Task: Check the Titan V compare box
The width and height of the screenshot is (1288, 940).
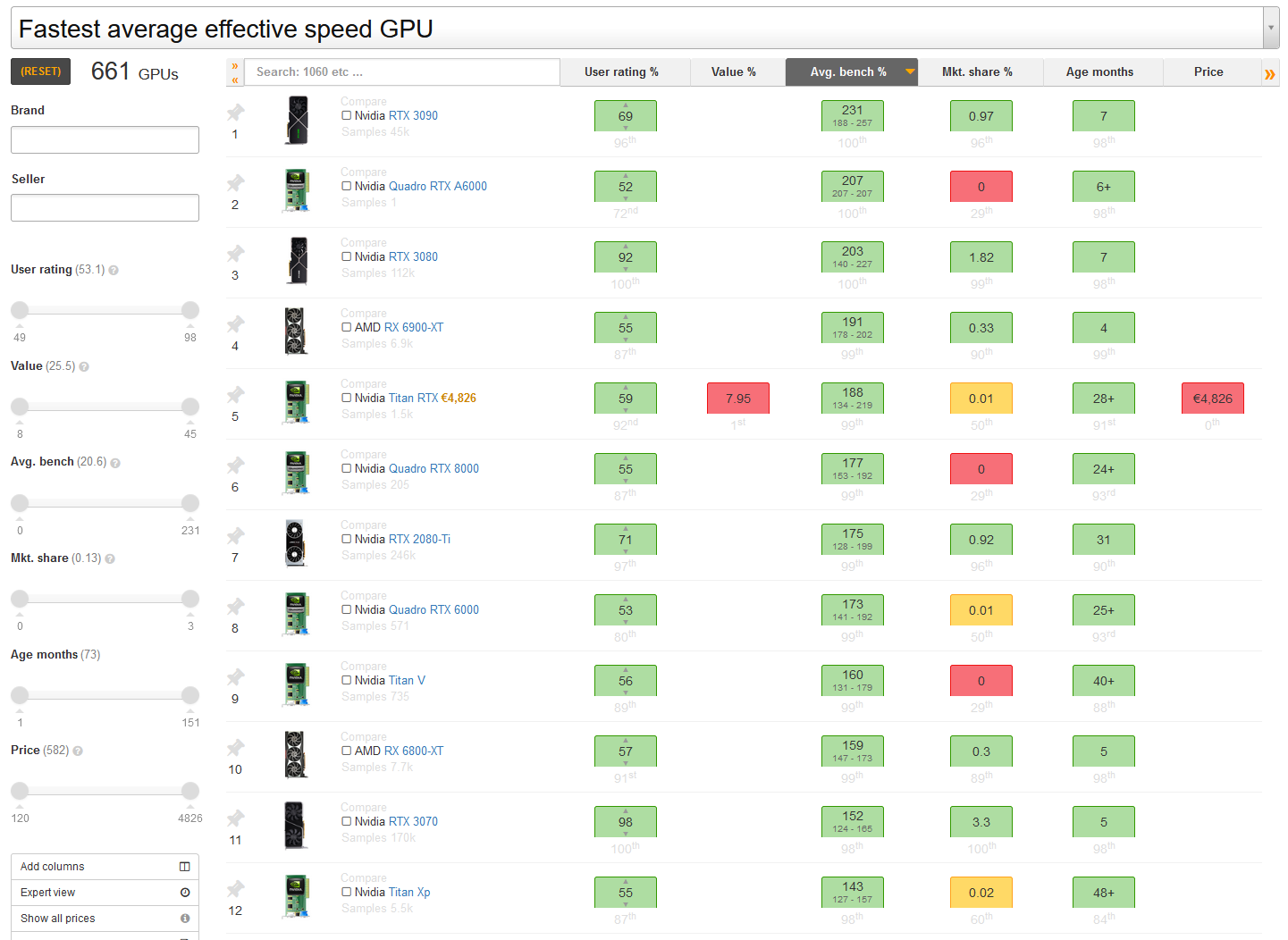Action: tap(346, 680)
